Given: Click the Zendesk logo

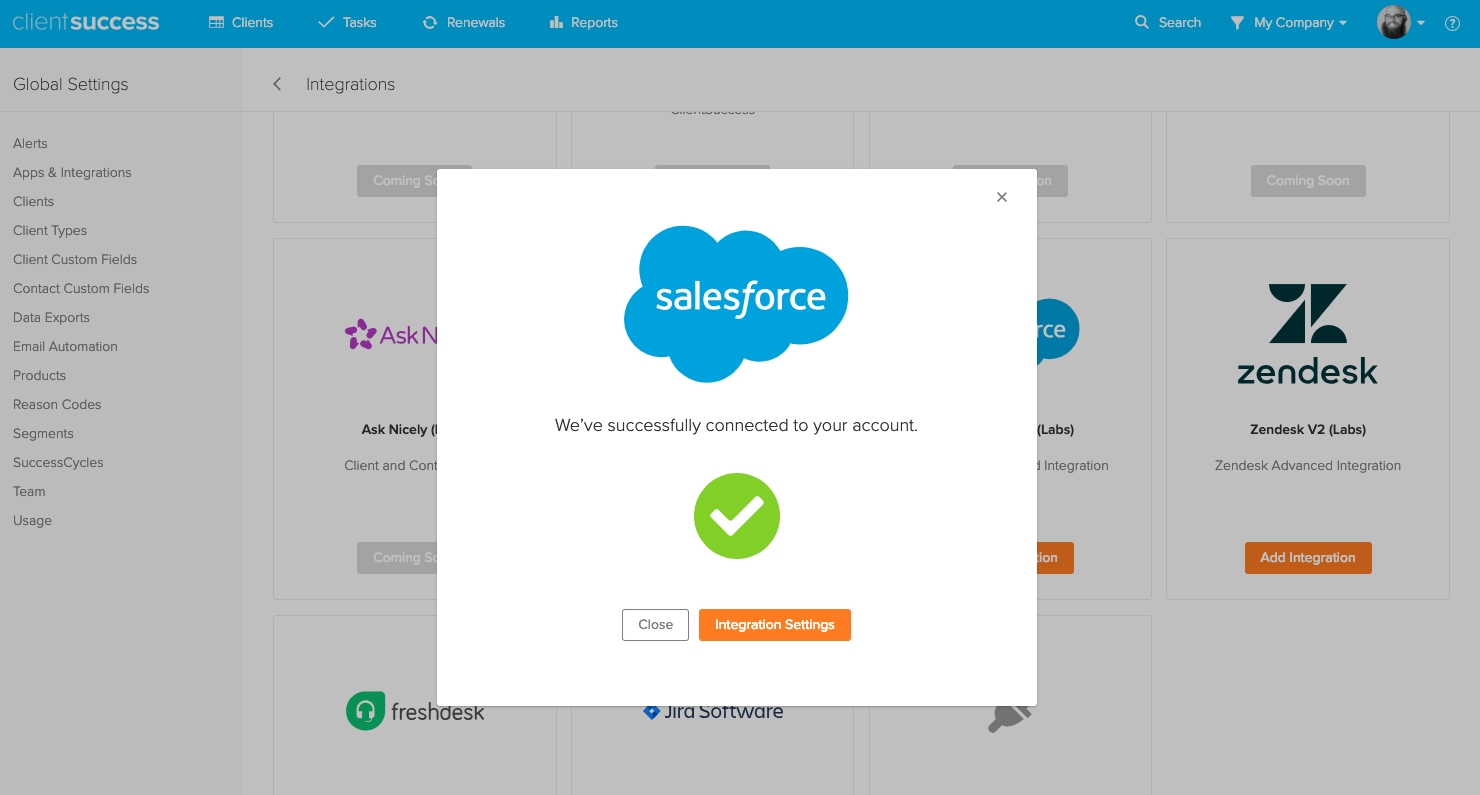Looking at the screenshot, I should click(1308, 335).
